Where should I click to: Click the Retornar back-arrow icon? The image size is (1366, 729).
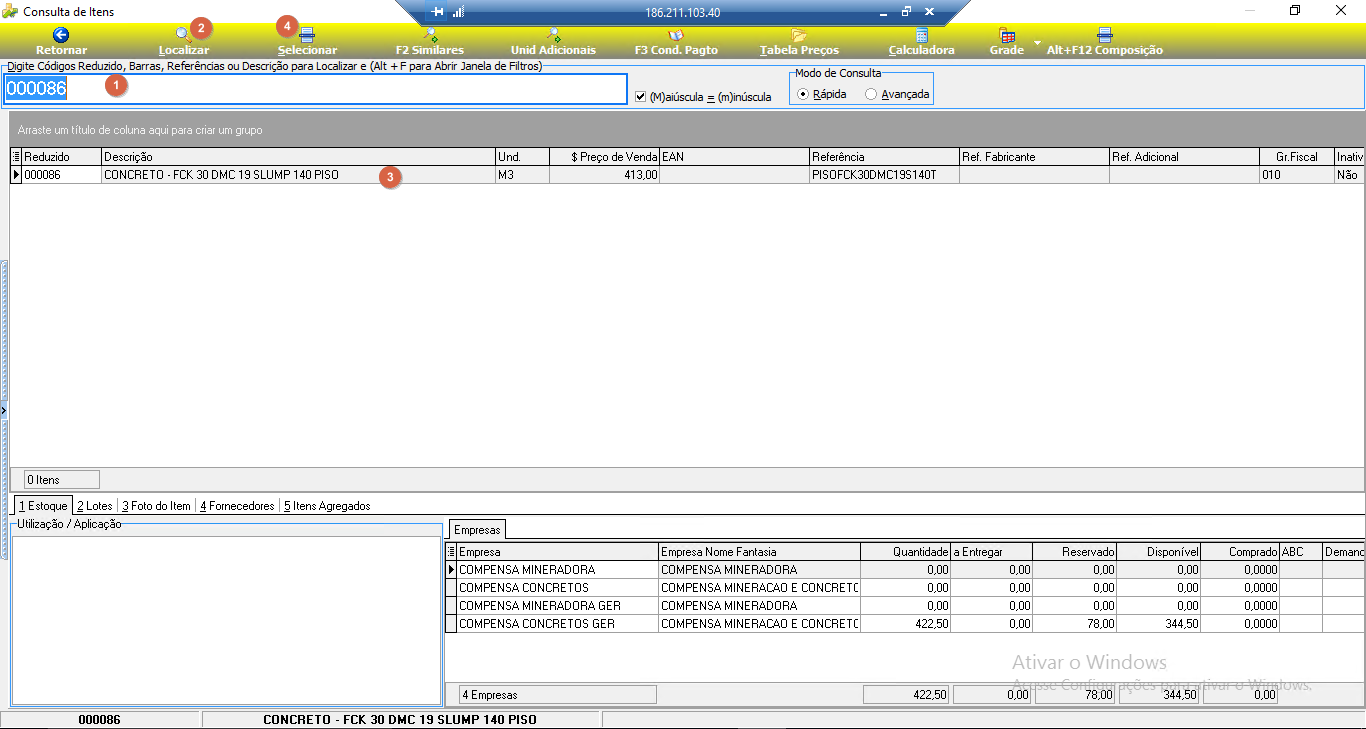pos(60,35)
